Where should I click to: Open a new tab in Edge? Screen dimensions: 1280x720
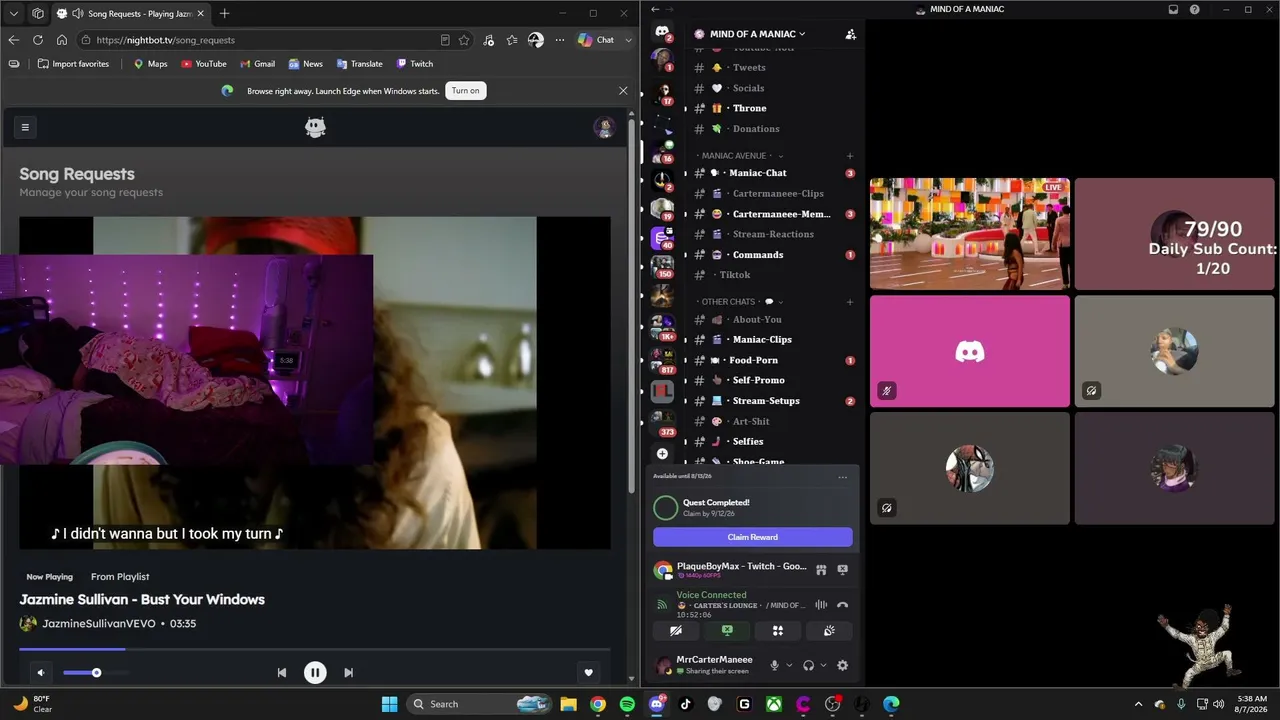[224, 13]
